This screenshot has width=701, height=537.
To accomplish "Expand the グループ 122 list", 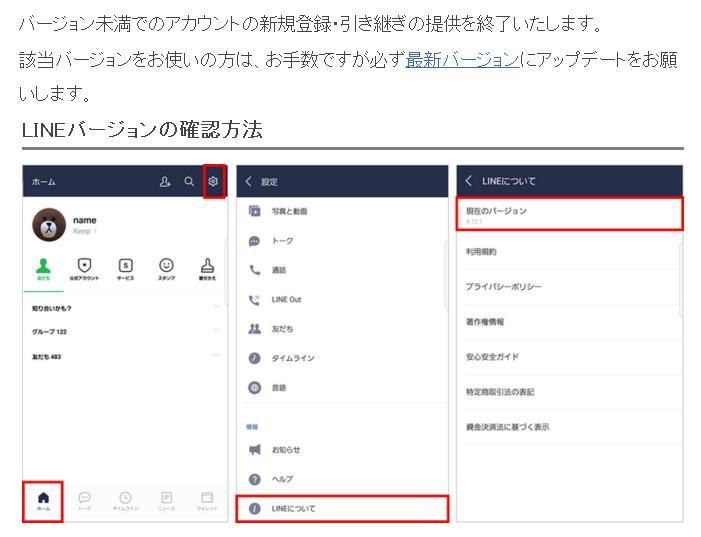I will tap(214, 331).
